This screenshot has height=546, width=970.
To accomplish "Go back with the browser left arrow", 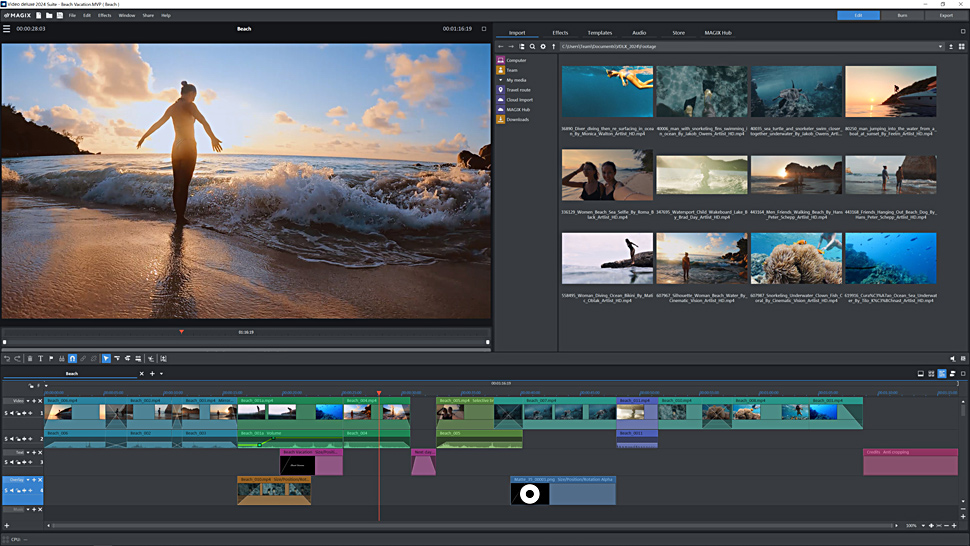I will tap(501, 47).
